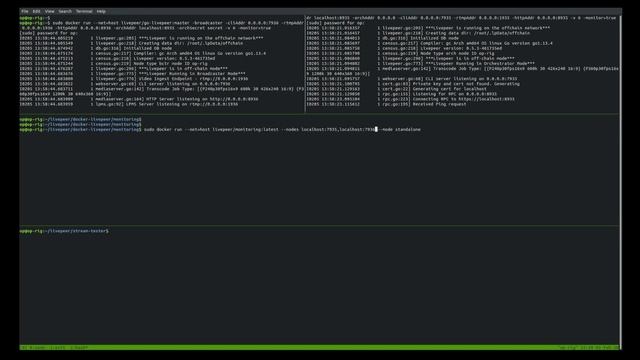The image size is (640, 360).
Task: Click '--nodes' flag in the monitoring command
Action: point(290,129)
